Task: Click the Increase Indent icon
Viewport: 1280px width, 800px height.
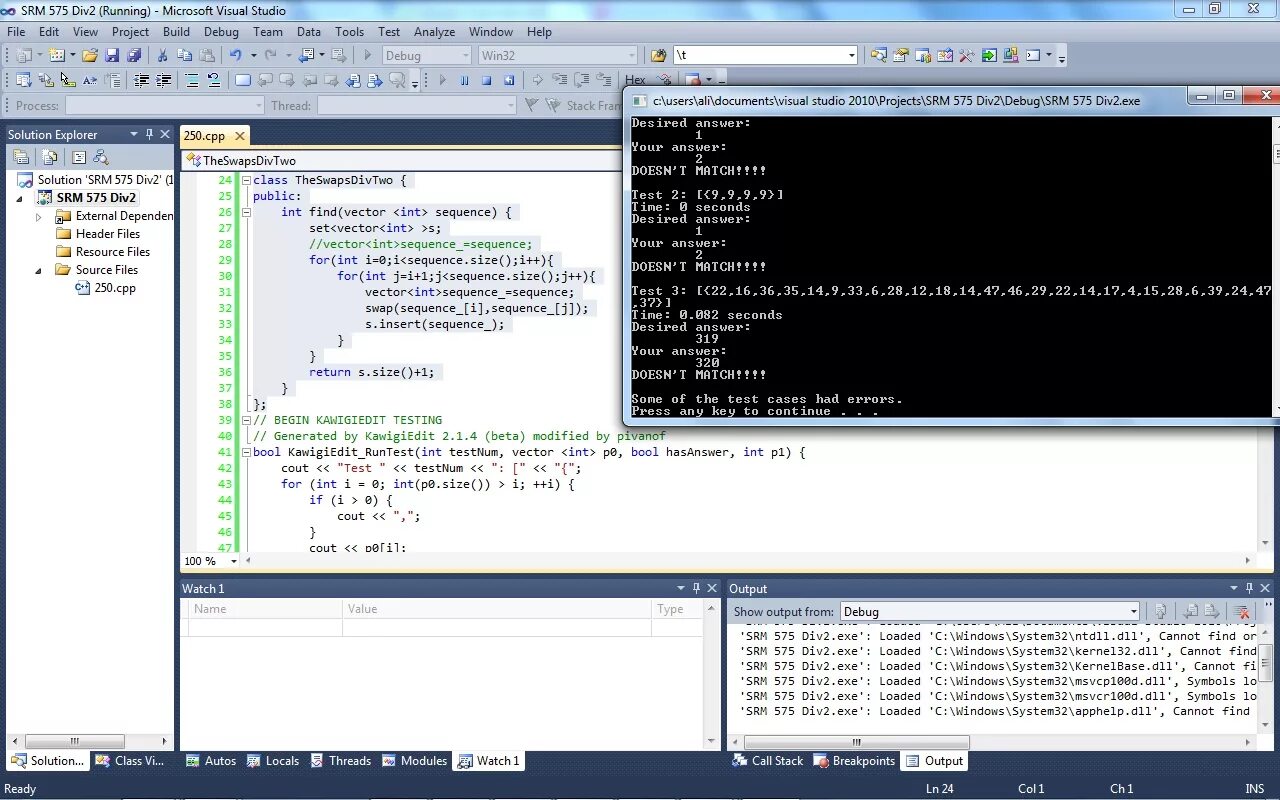Action: click(x=163, y=80)
